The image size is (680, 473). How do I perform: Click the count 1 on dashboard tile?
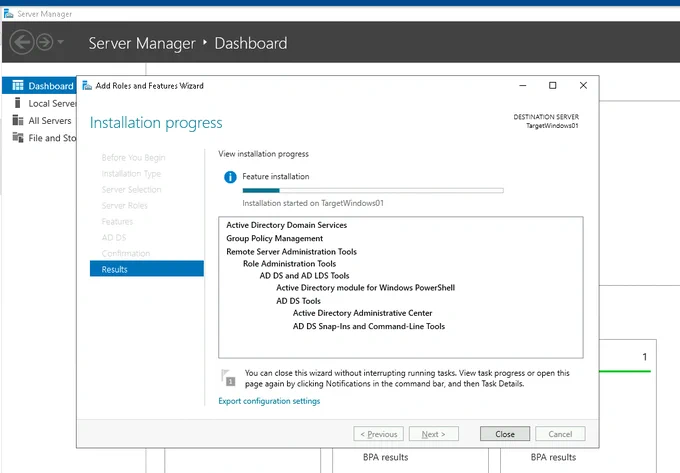click(644, 356)
